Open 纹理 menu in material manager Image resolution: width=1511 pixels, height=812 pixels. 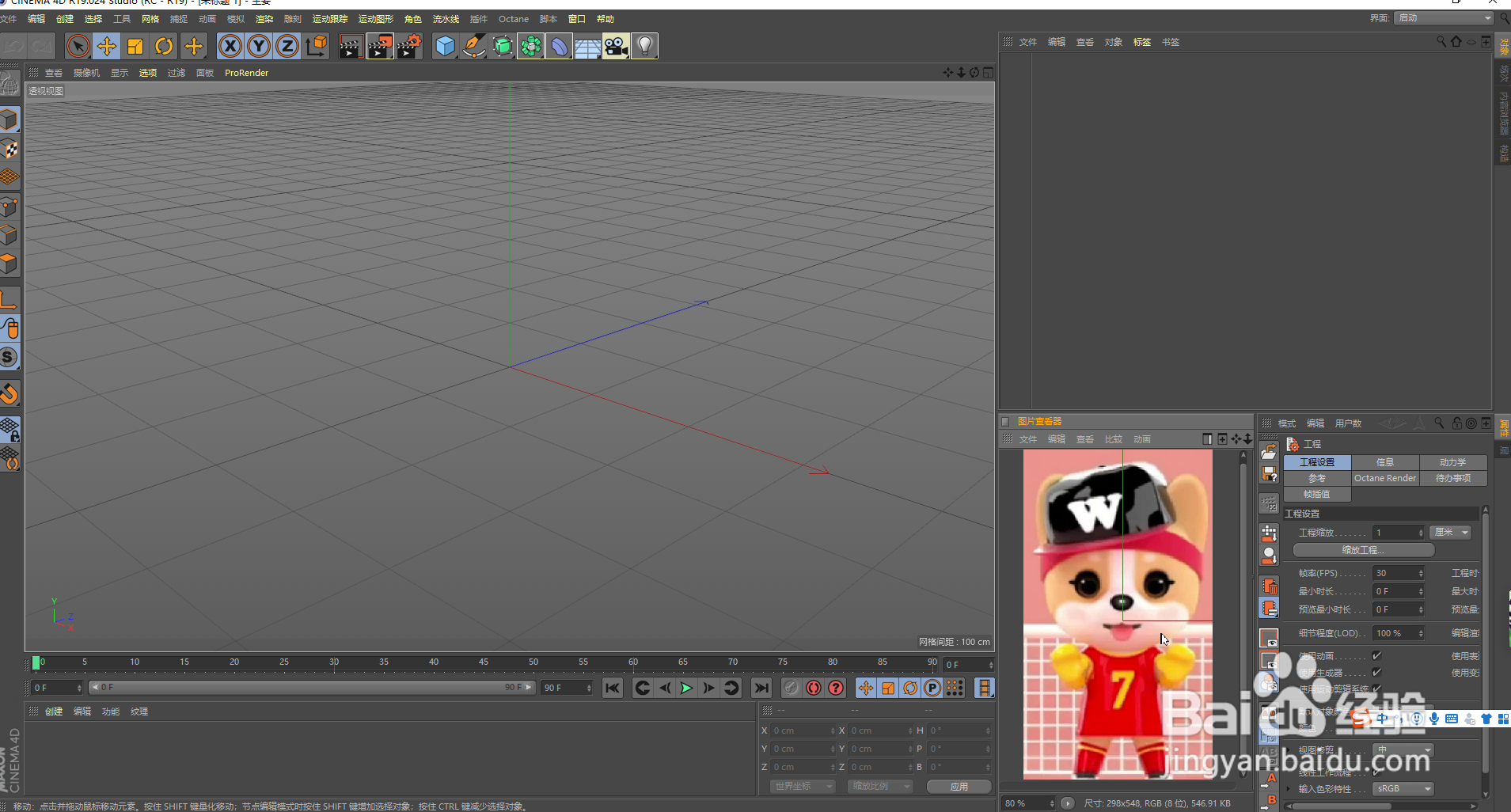(139, 711)
